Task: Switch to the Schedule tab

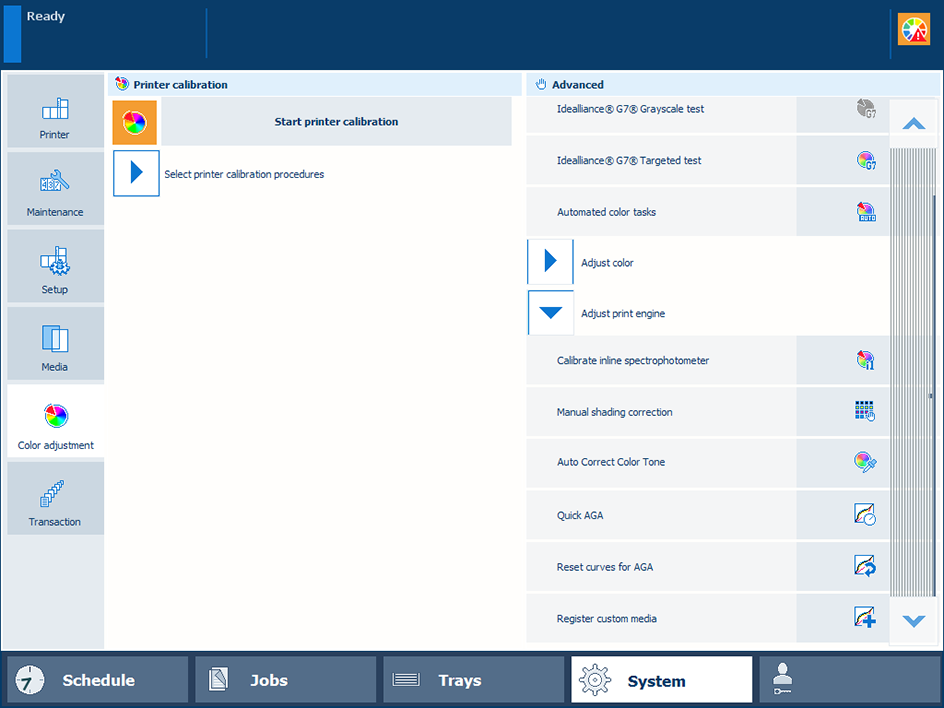Action: tap(98, 680)
